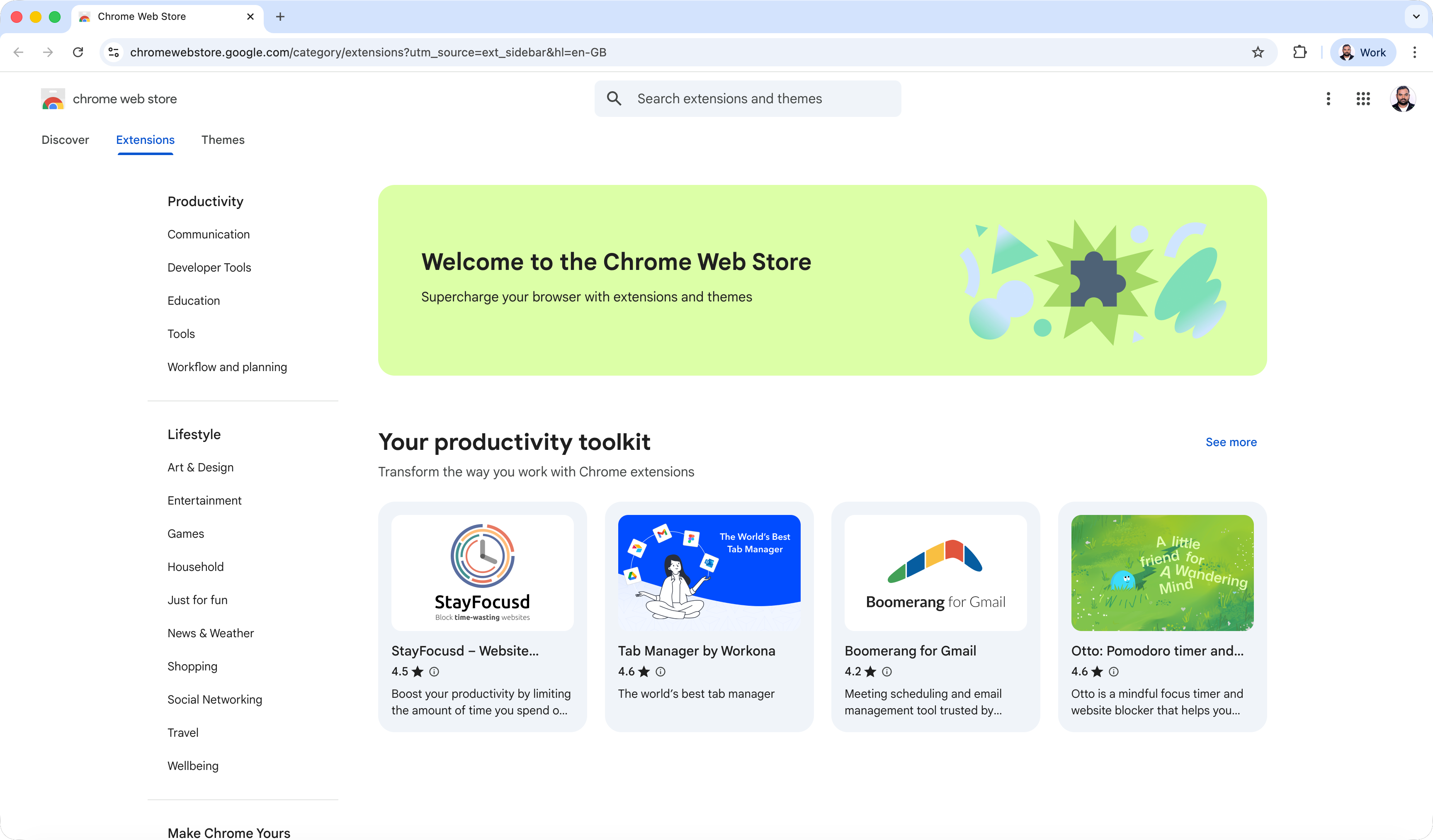Bookmark this page with the star icon
The width and height of the screenshot is (1433, 840).
click(1257, 52)
